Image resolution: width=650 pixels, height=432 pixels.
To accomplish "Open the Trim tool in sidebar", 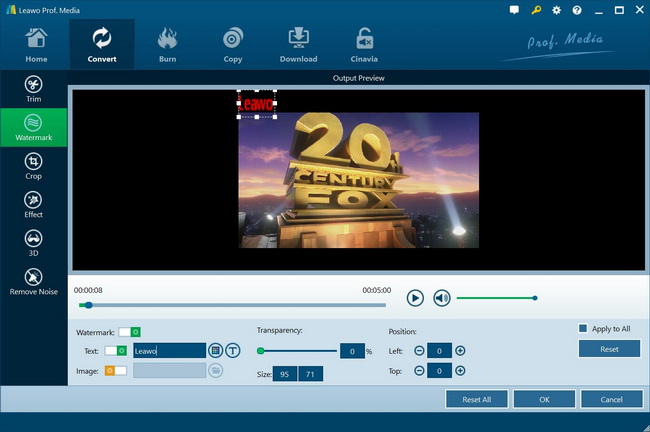I will tap(34, 92).
